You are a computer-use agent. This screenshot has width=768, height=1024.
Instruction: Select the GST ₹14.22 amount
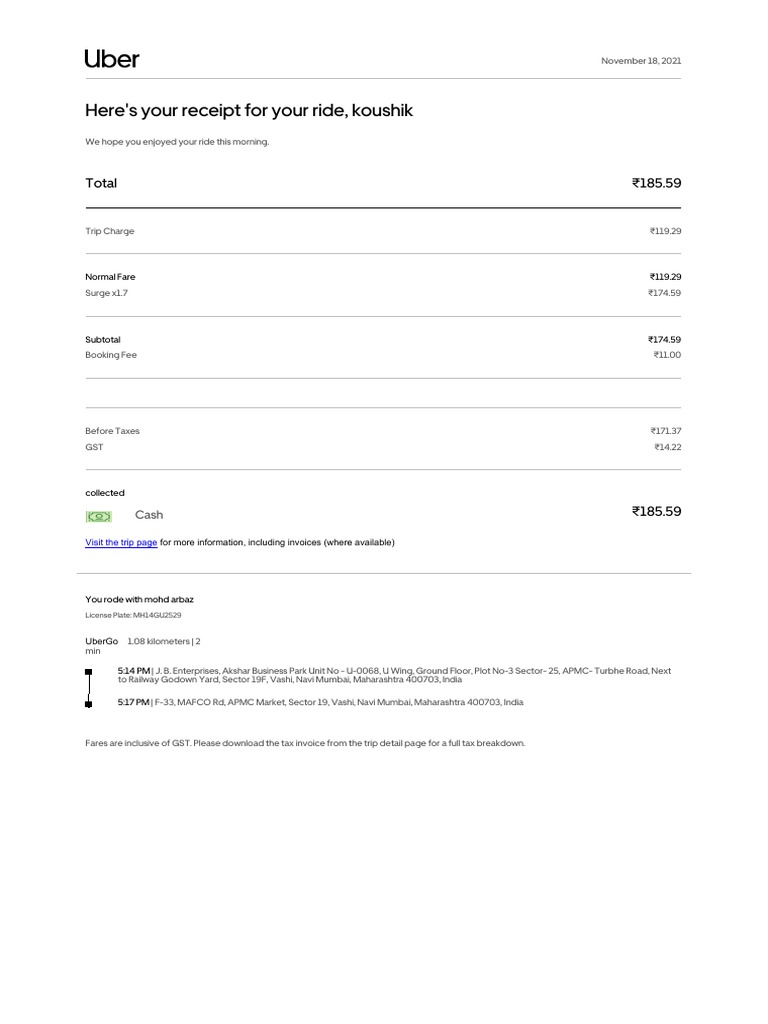(667, 447)
